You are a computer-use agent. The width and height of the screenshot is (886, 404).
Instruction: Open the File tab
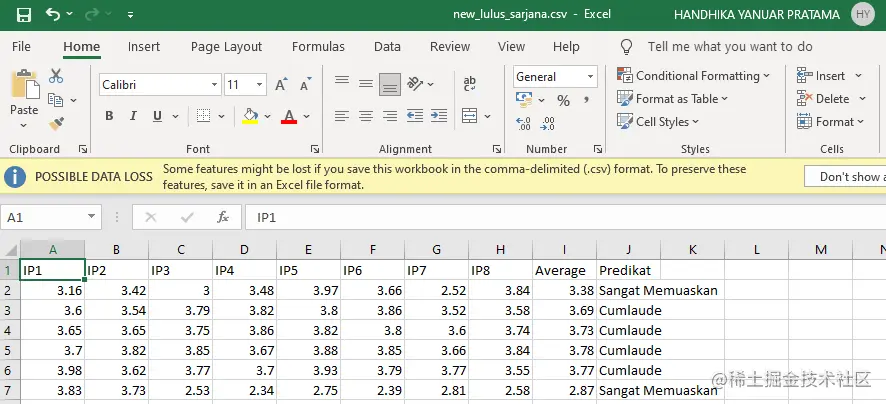21,47
